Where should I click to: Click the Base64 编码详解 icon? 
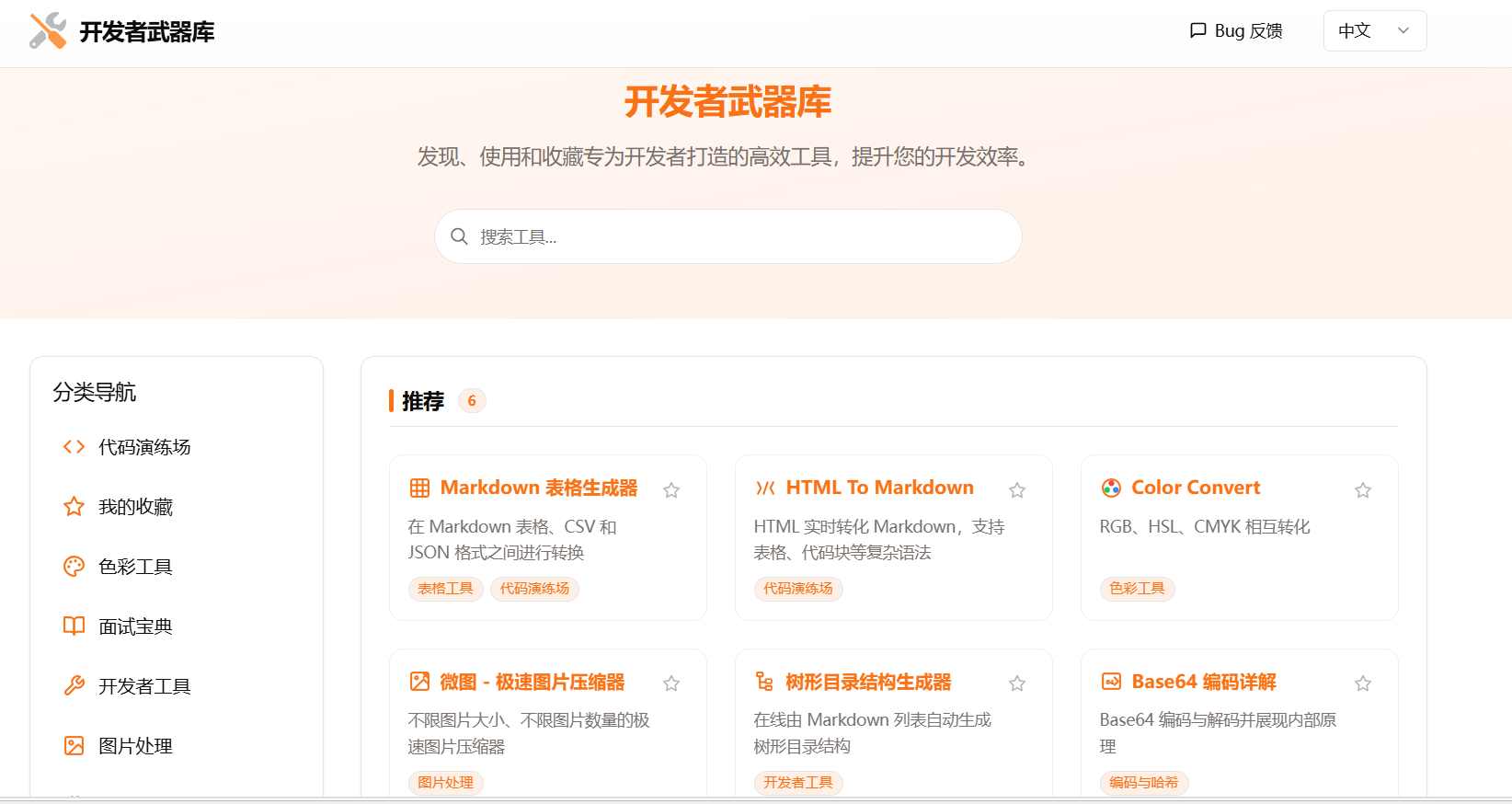click(x=1111, y=682)
